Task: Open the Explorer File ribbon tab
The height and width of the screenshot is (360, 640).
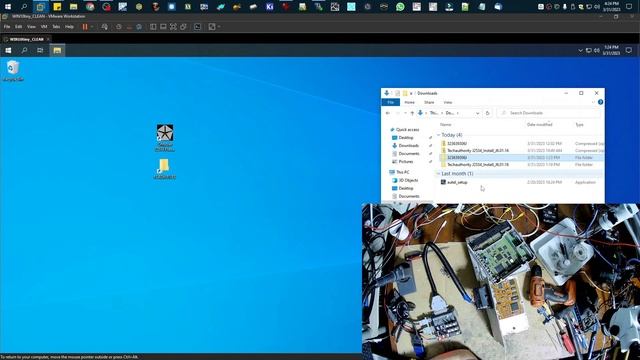Action: click(391, 102)
